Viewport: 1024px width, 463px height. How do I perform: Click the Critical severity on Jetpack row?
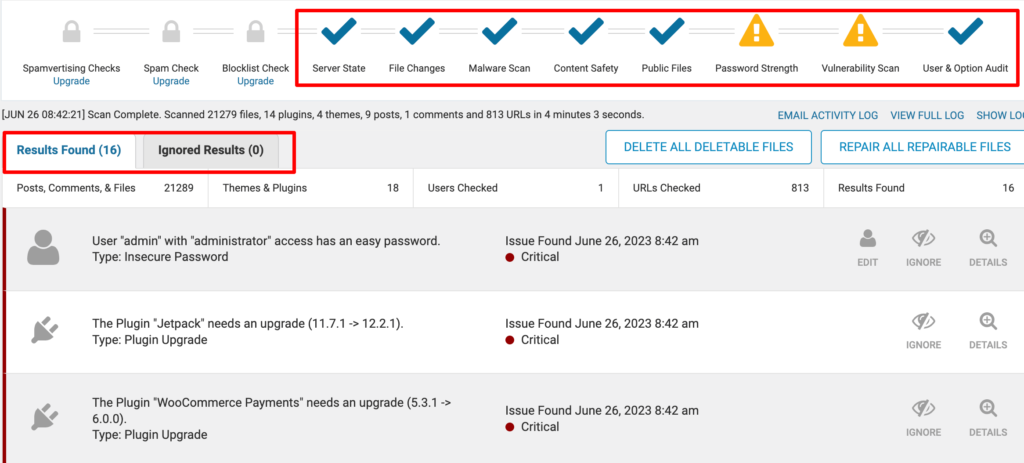click(x=532, y=340)
